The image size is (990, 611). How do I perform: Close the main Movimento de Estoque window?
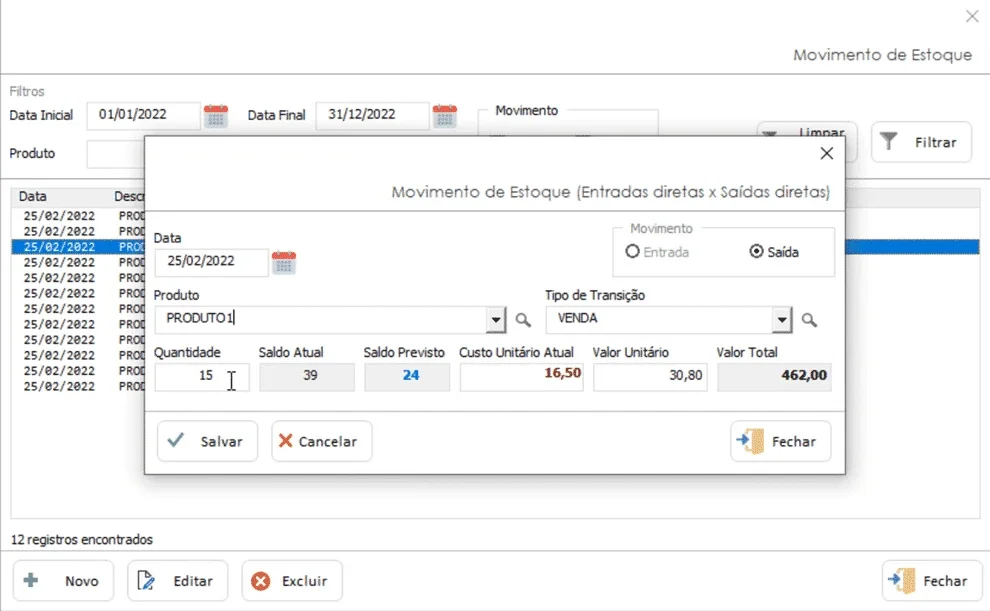[972, 16]
